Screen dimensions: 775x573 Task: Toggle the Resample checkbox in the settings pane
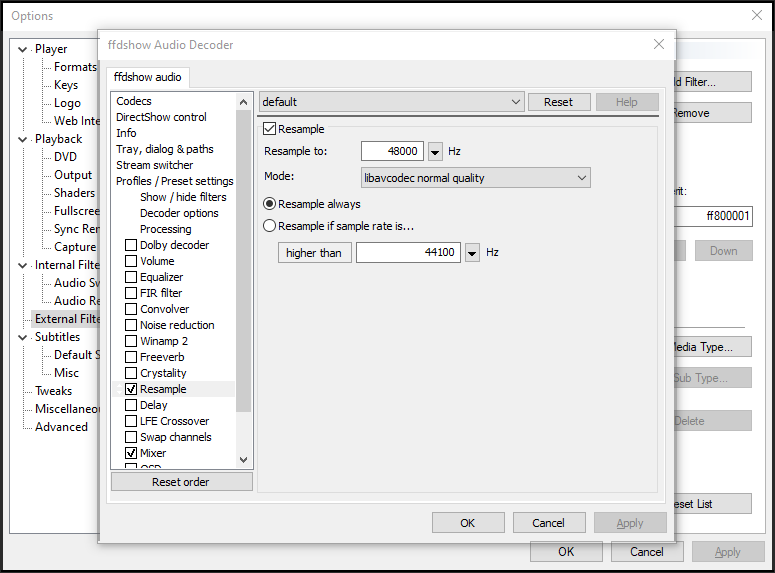(x=269, y=129)
